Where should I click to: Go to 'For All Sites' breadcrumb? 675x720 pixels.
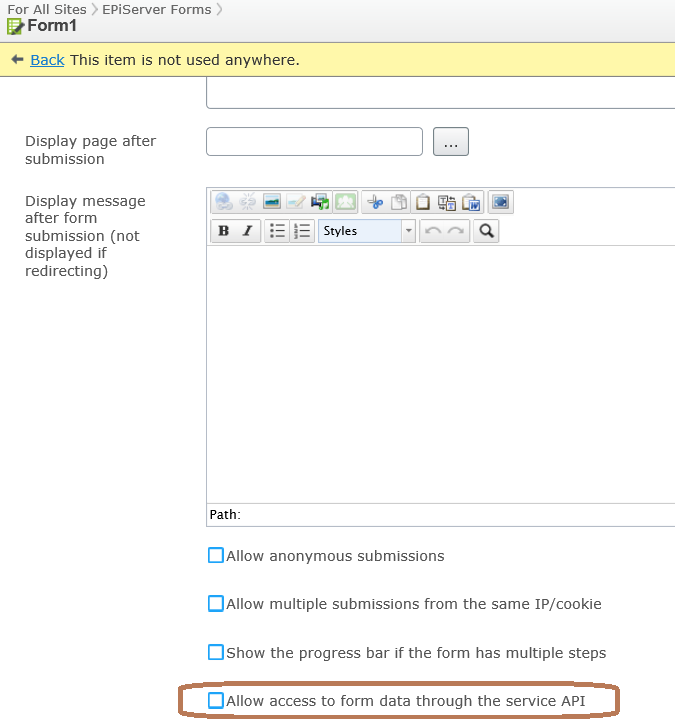[x=47, y=9]
